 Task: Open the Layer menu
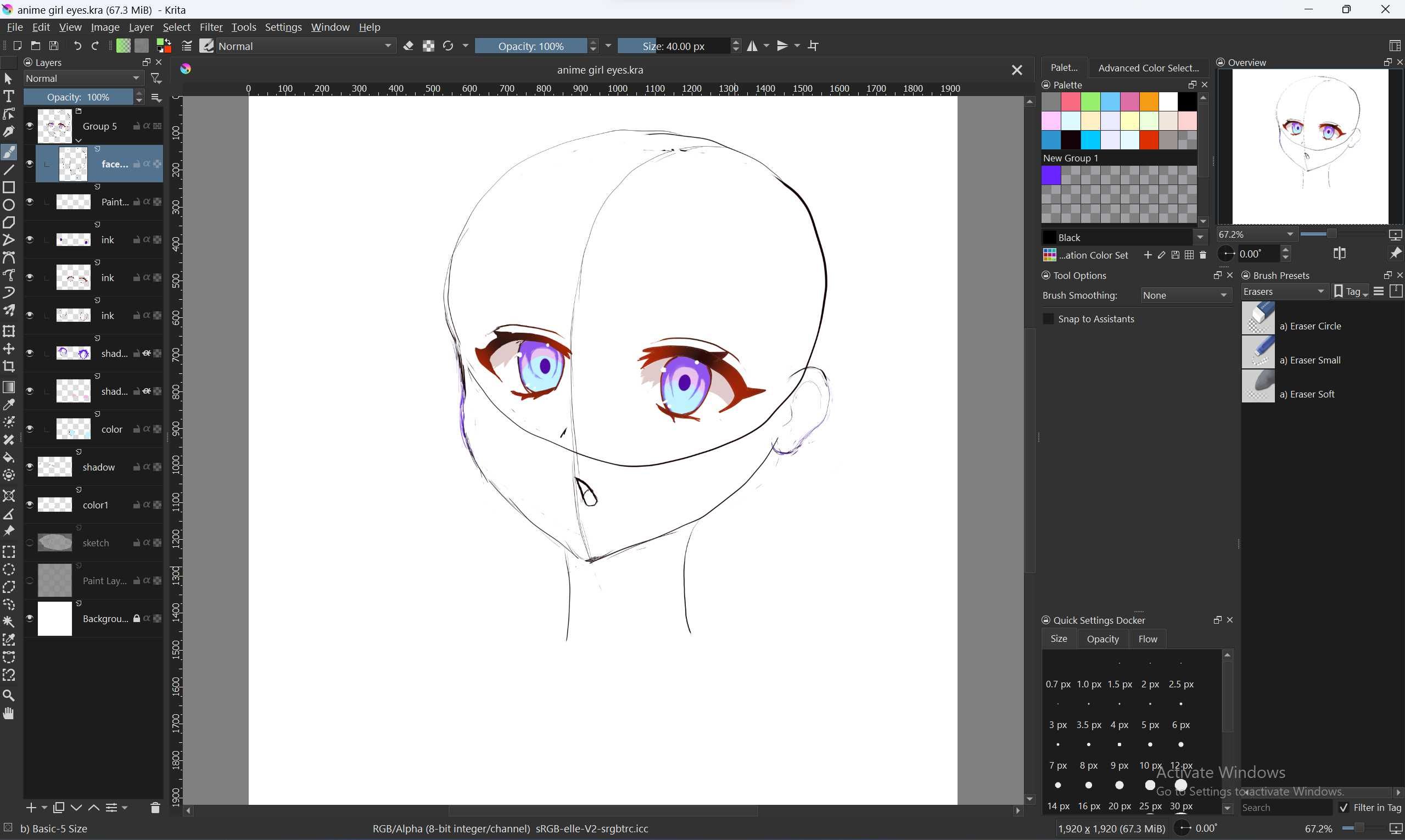click(141, 27)
